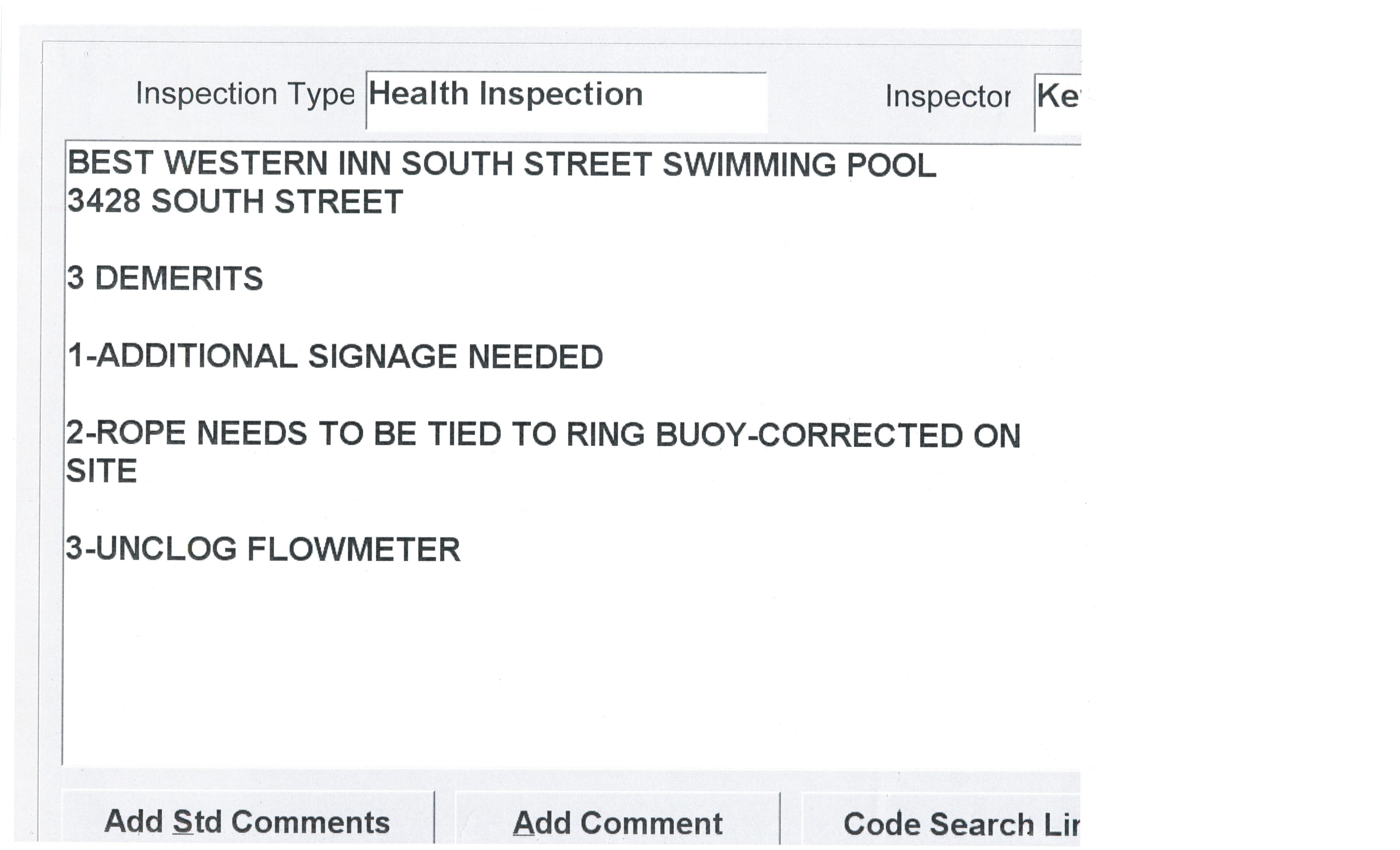Click the Inspector label

(x=947, y=97)
